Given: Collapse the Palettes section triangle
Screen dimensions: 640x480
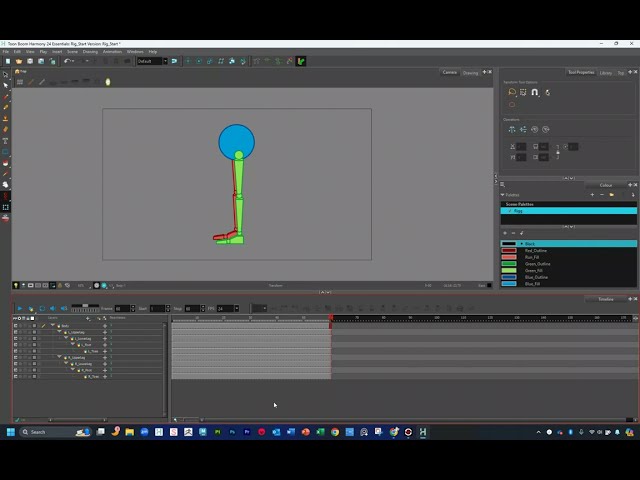Looking at the screenshot, I should (502, 195).
